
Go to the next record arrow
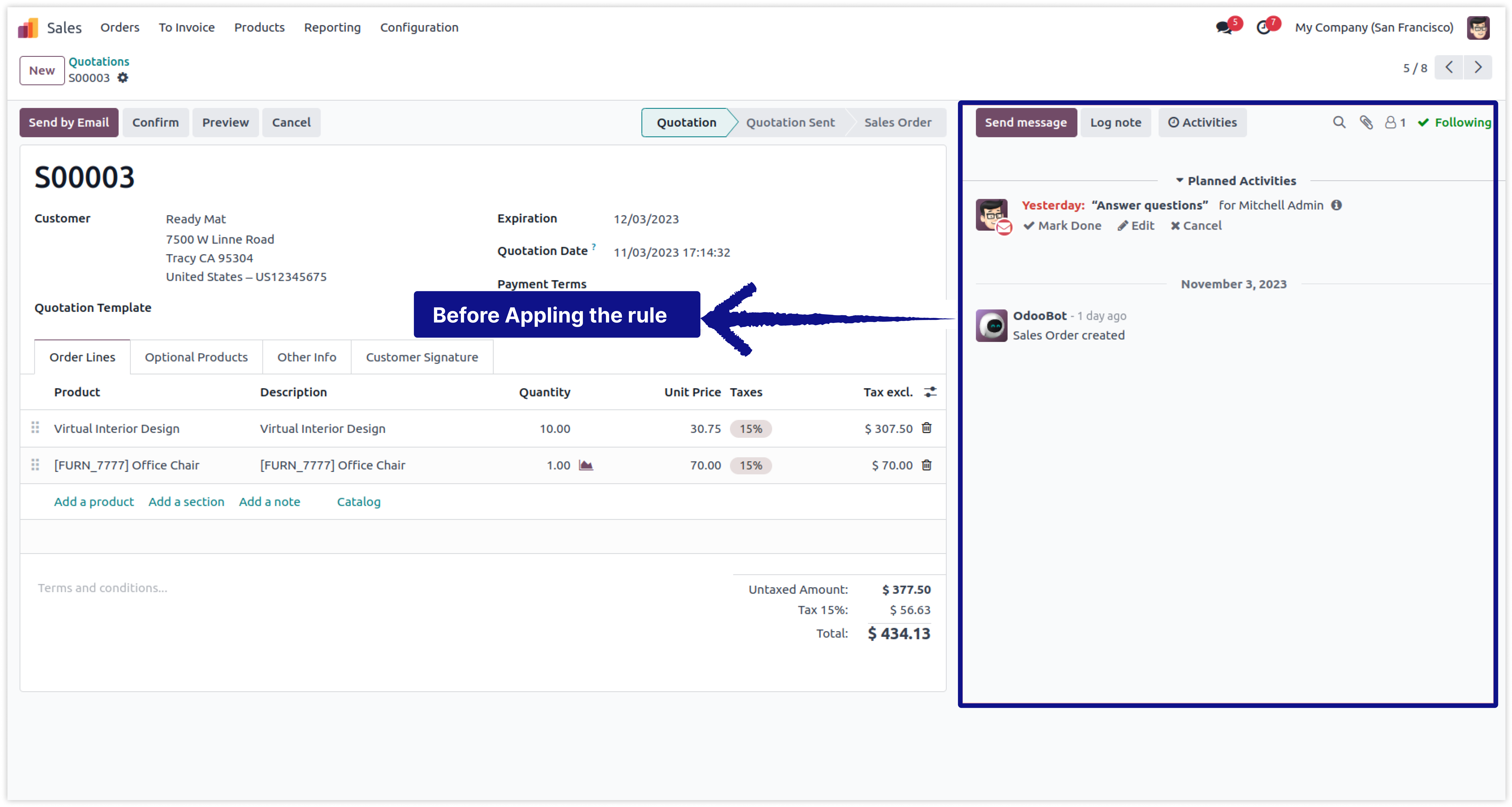click(1478, 68)
